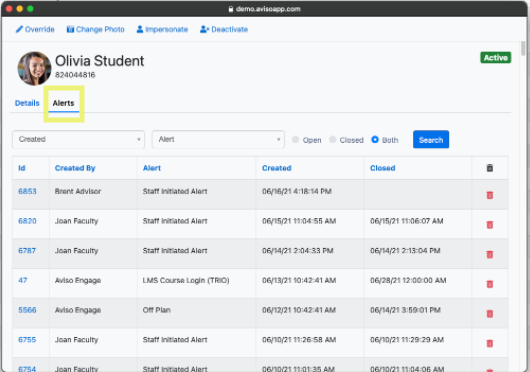Image resolution: width=530 pixels, height=372 pixels.
Task: Click the Override pencil icon
Action: tap(19, 29)
